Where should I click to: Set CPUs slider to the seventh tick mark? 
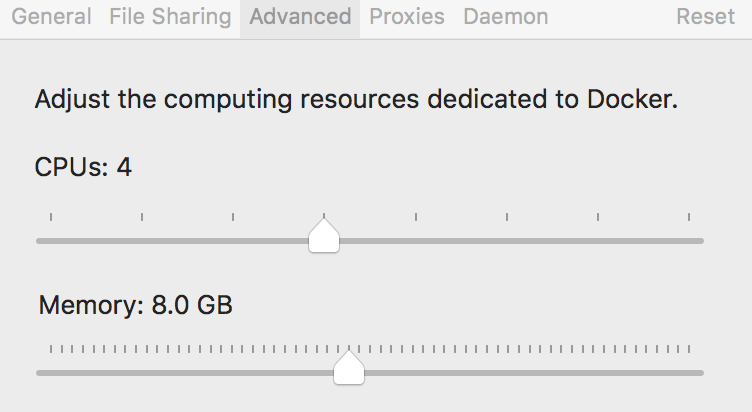(598, 241)
